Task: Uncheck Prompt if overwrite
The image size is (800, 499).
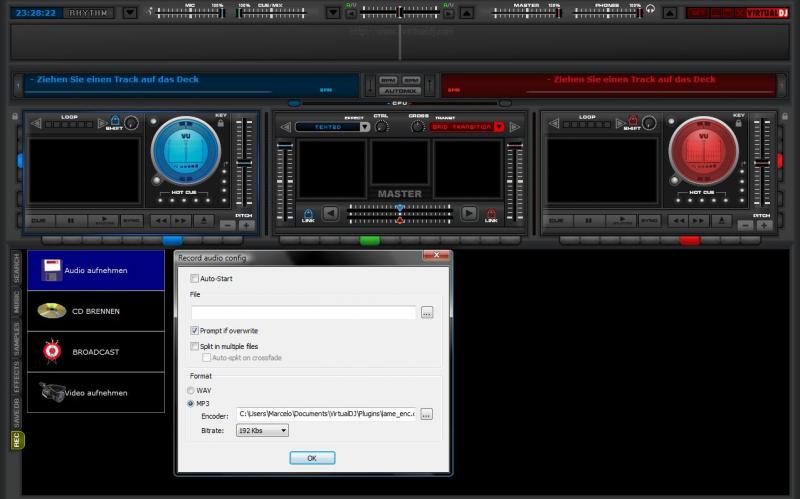Action: pos(194,331)
